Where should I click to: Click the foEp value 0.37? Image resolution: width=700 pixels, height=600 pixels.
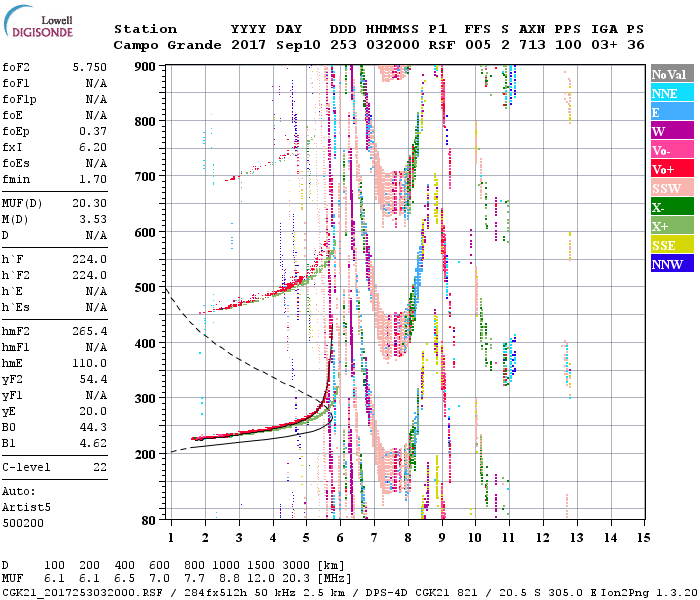pyautogui.click(x=93, y=131)
